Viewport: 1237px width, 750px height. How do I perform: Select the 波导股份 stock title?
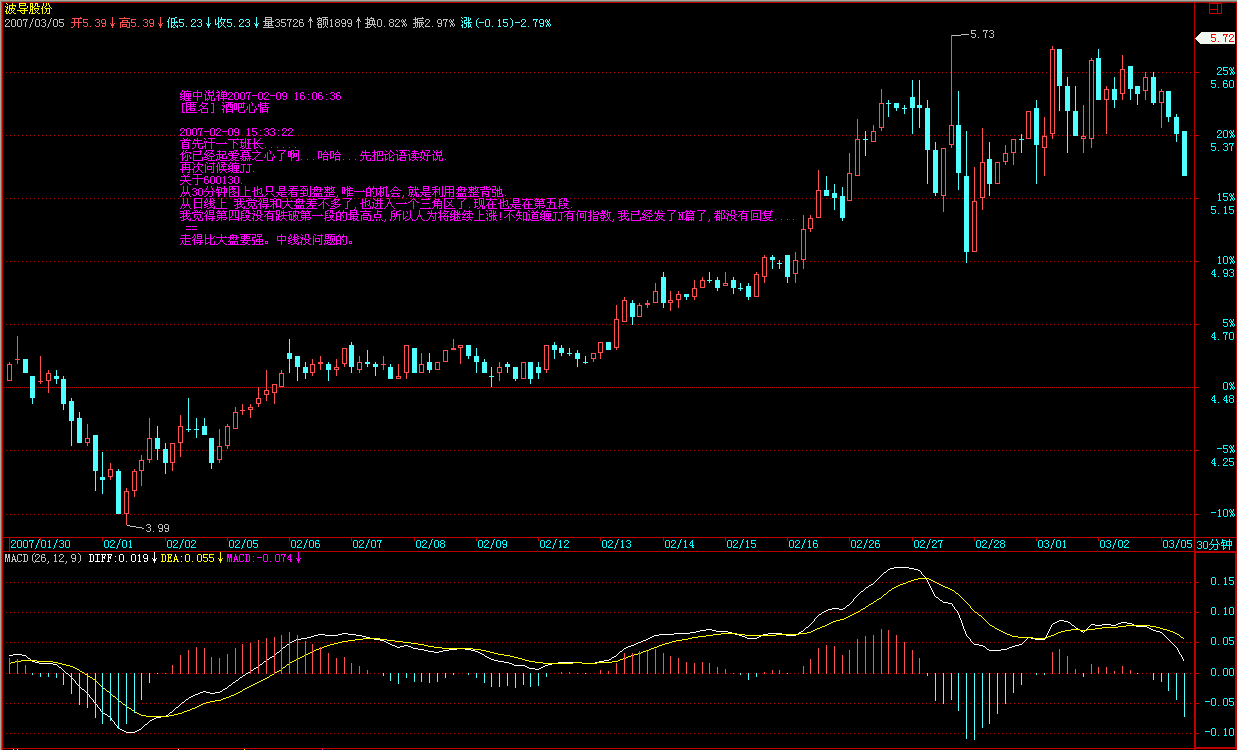29,8
